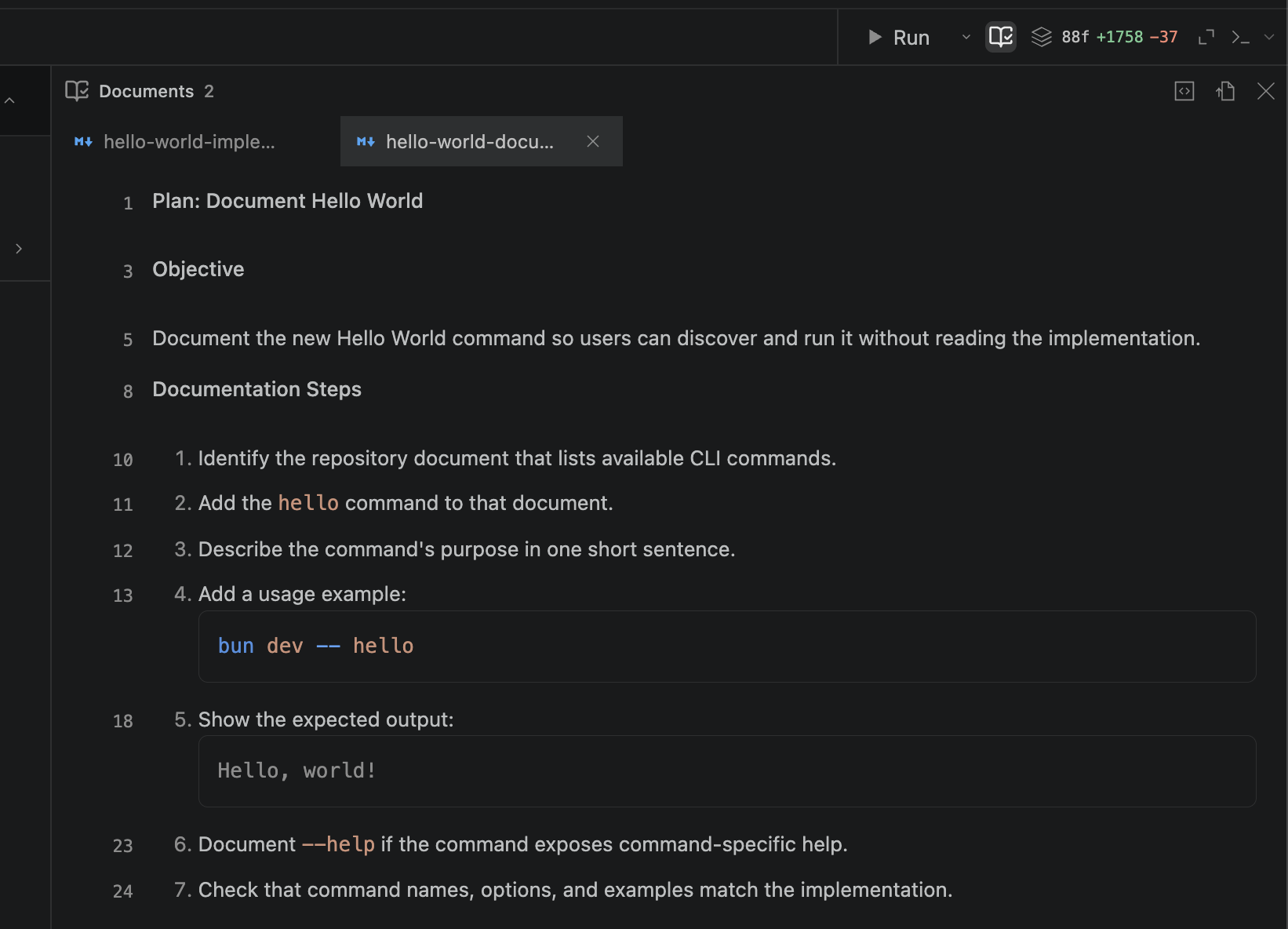Image resolution: width=1288 pixels, height=929 pixels.
Task: Click the copy/export document icon in Documents header
Action: coord(1225,91)
